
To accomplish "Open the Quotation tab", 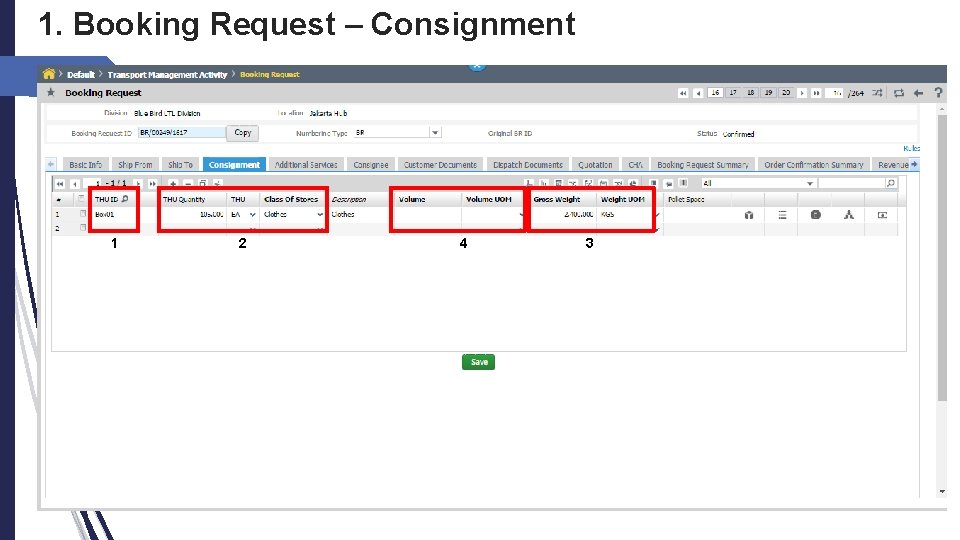I will 595,165.
